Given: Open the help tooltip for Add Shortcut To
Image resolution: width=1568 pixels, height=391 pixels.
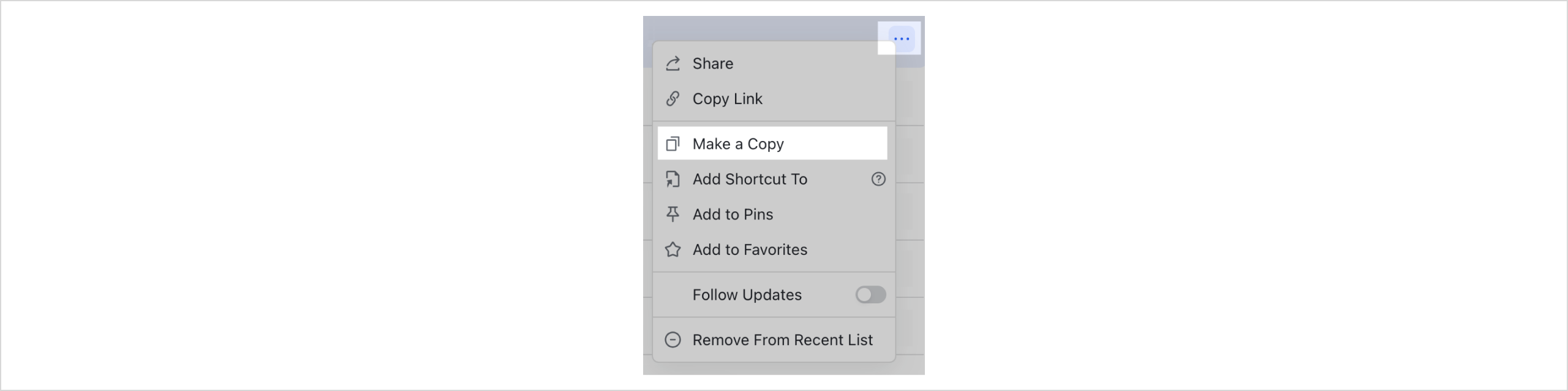Looking at the screenshot, I should (878, 179).
